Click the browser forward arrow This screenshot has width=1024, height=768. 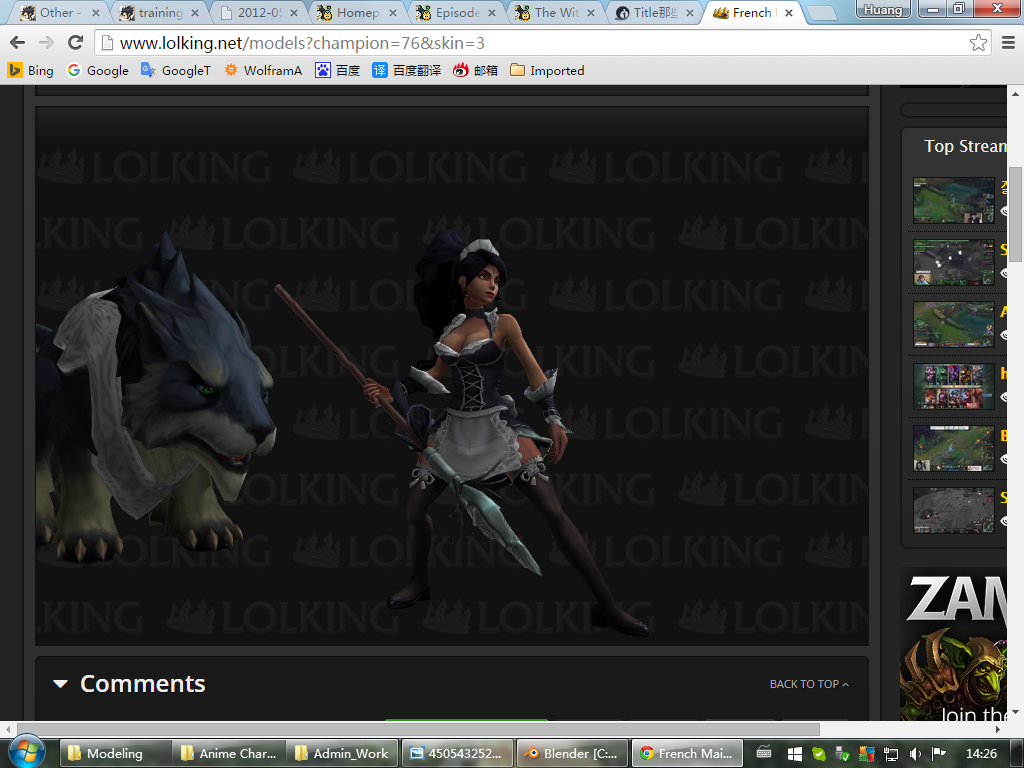click(46, 43)
